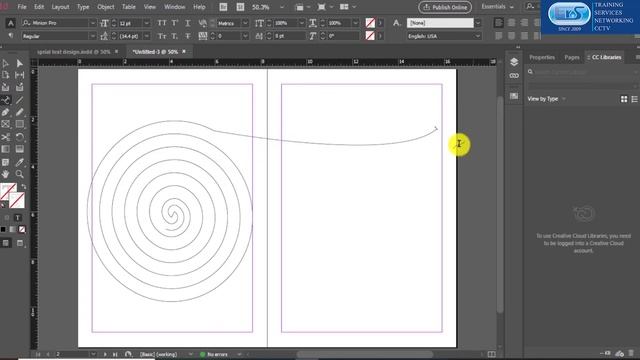Click the Publish Online button
The height and width of the screenshot is (360, 640).
(x=445, y=7)
